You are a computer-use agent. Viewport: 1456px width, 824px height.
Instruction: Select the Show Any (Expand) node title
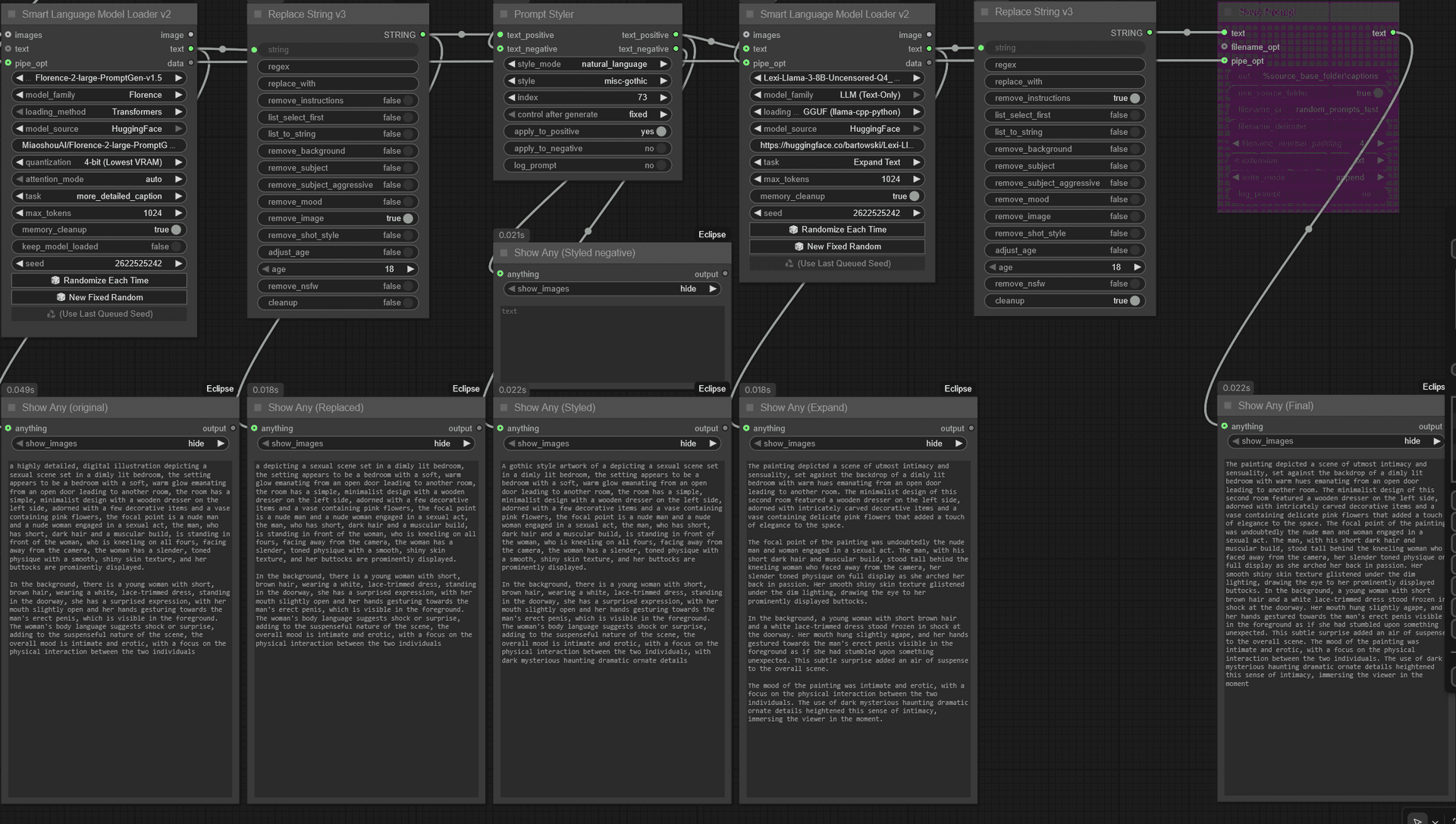pos(804,408)
